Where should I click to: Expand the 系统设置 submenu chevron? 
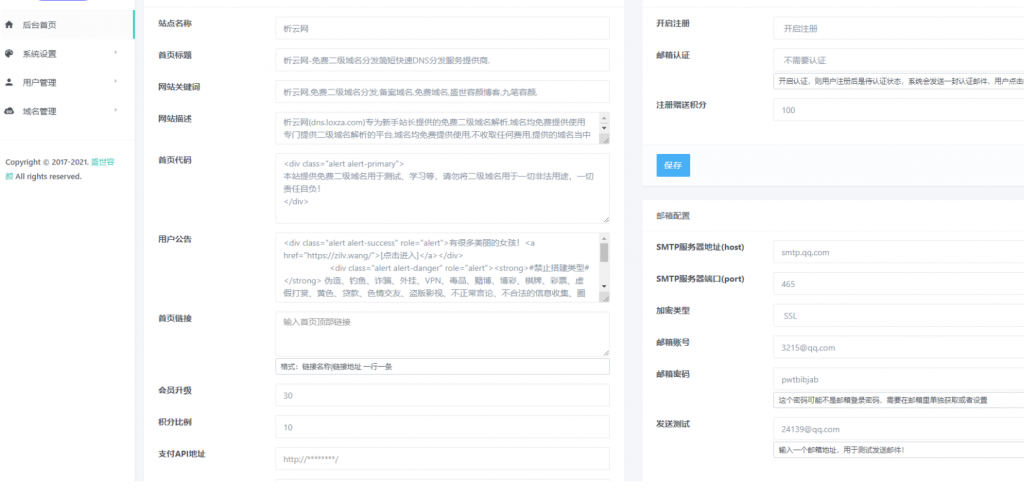[x=116, y=53]
